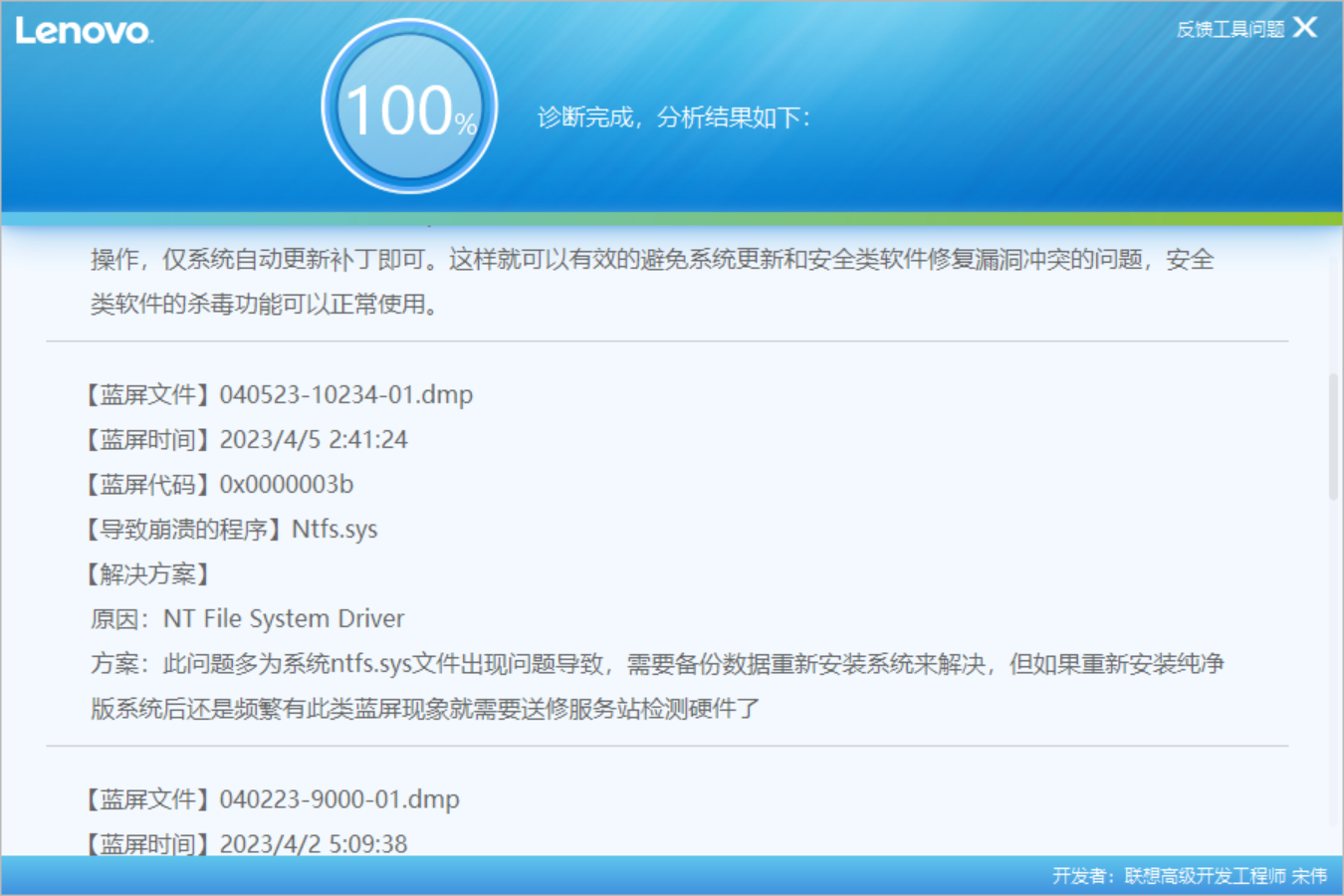Click the Lenovo logo
This screenshot has width=1344, height=896.
pyautogui.click(x=84, y=31)
